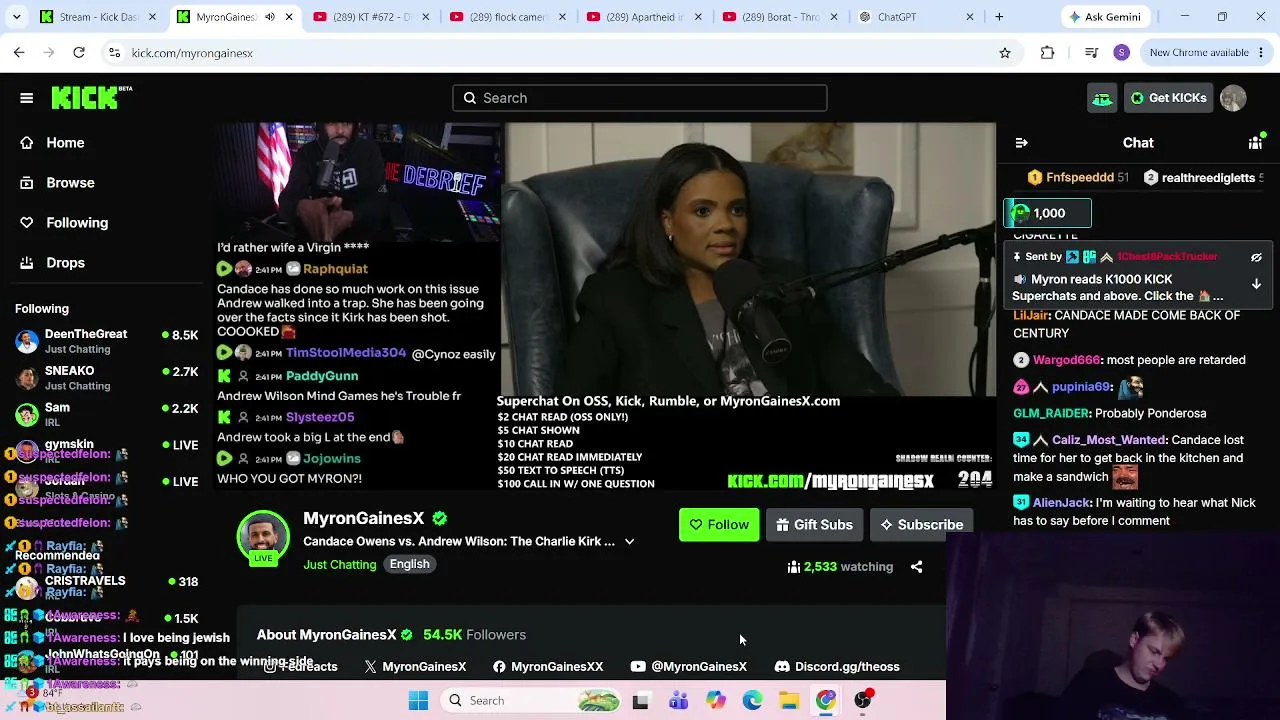
Task: Open @MyronGainesX YouTube link
Action: click(689, 667)
